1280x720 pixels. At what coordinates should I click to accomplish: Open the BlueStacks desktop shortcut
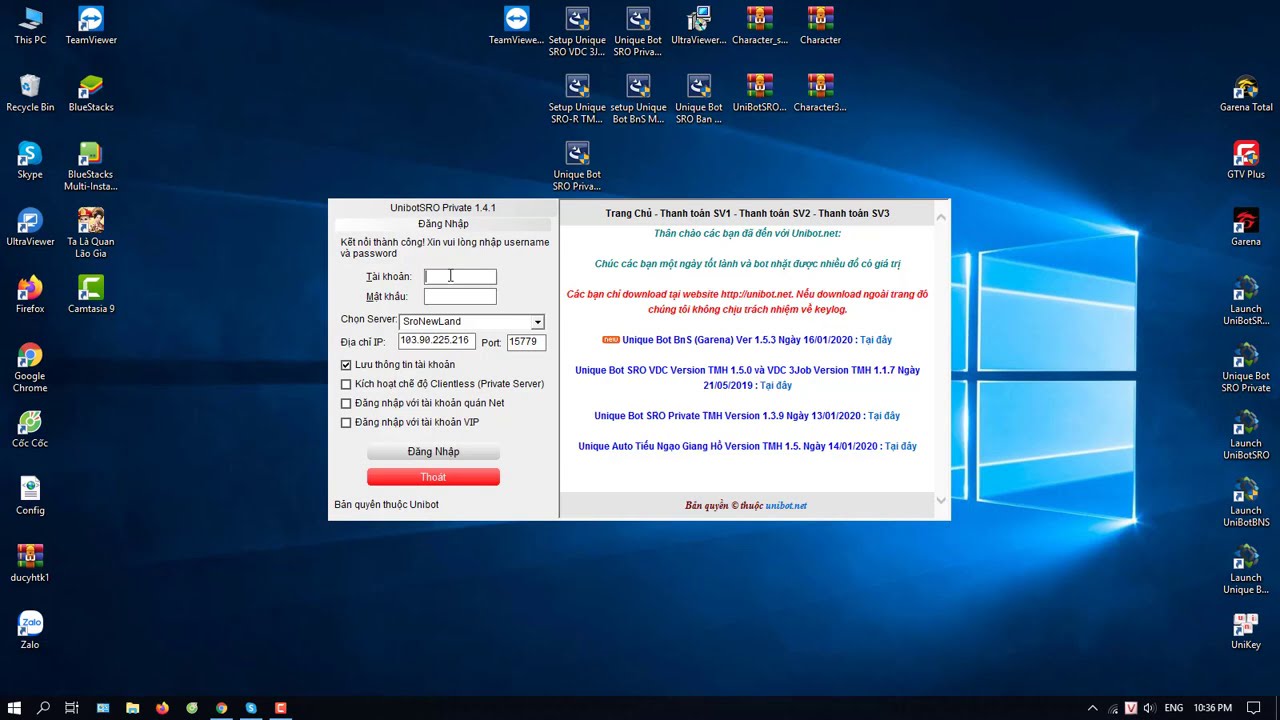[x=90, y=93]
